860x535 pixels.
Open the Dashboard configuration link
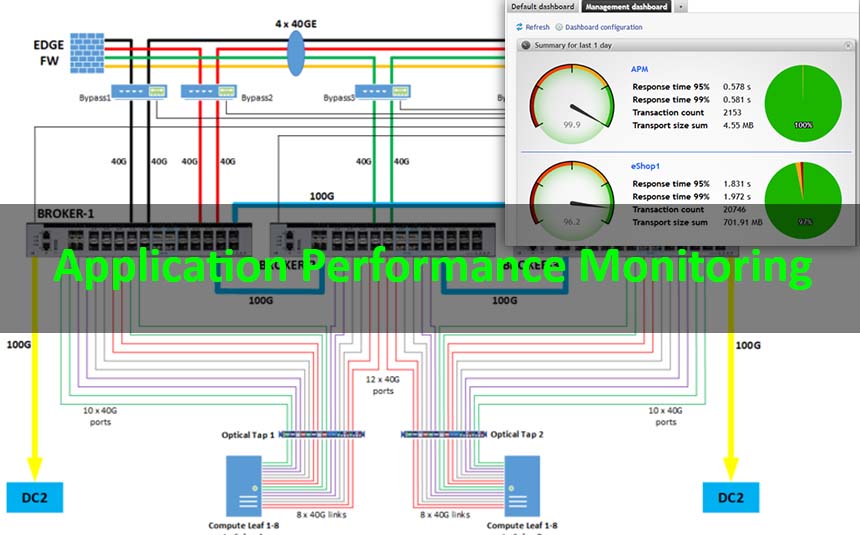pos(603,27)
